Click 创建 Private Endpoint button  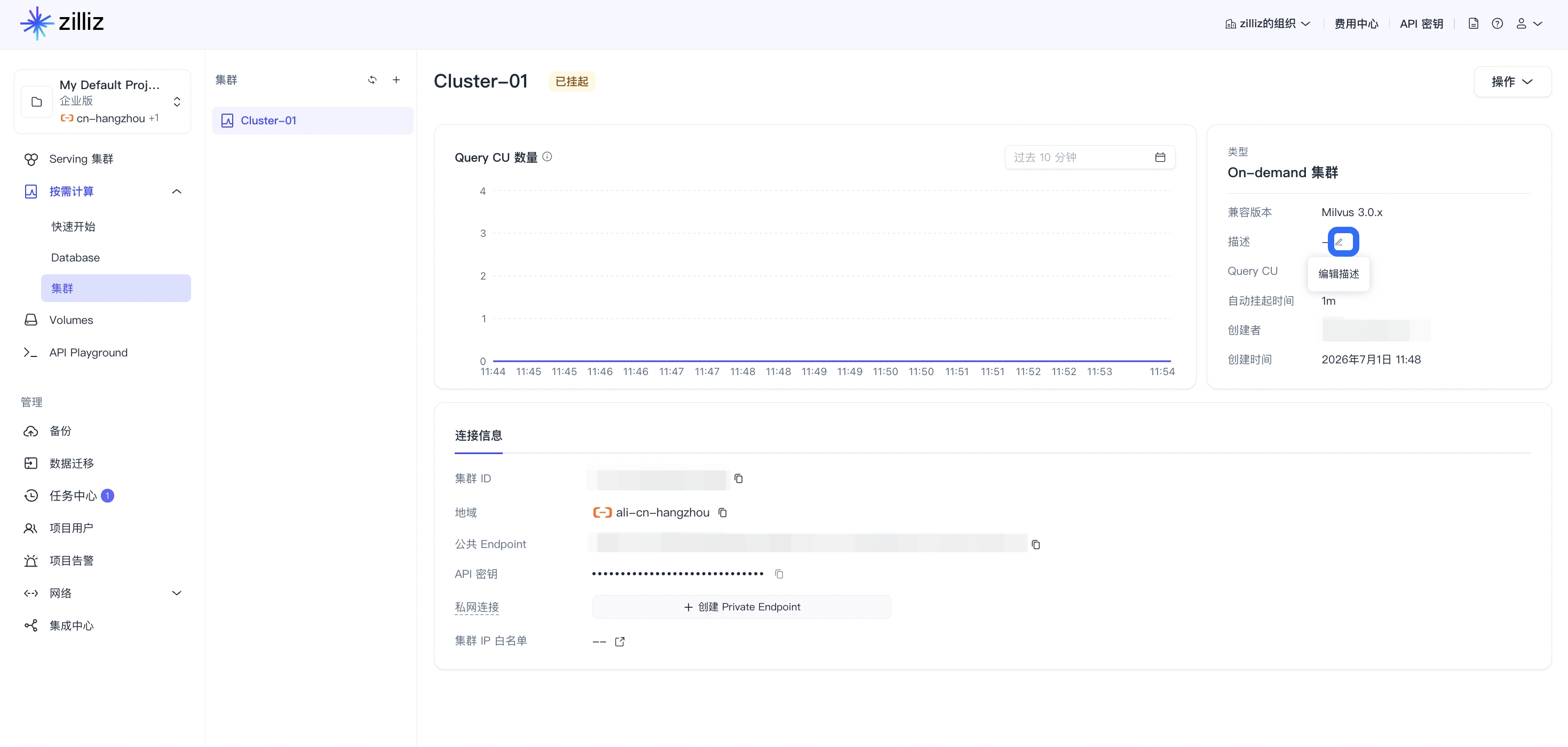(741, 607)
